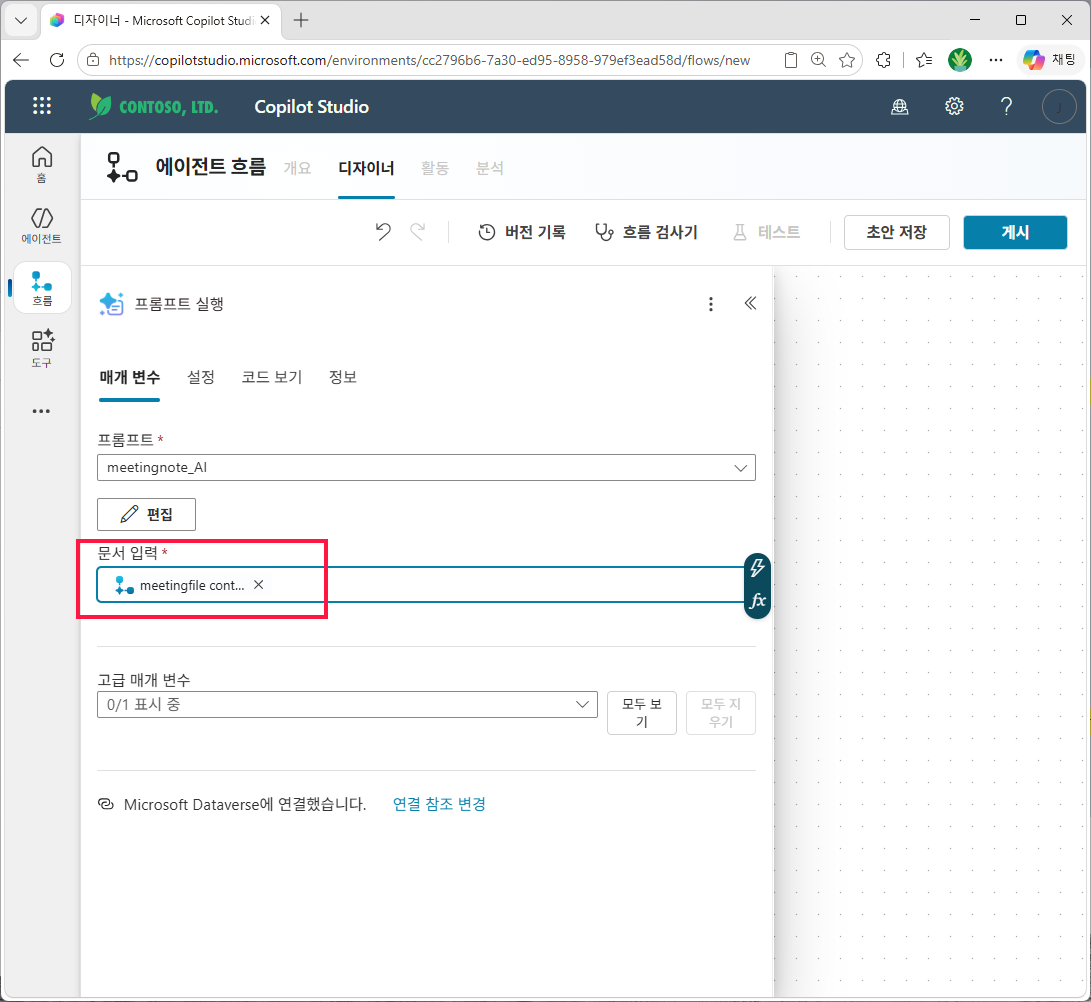Open 버전 기록 version history
This screenshot has height=1002, width=1091.
[522, 232]
